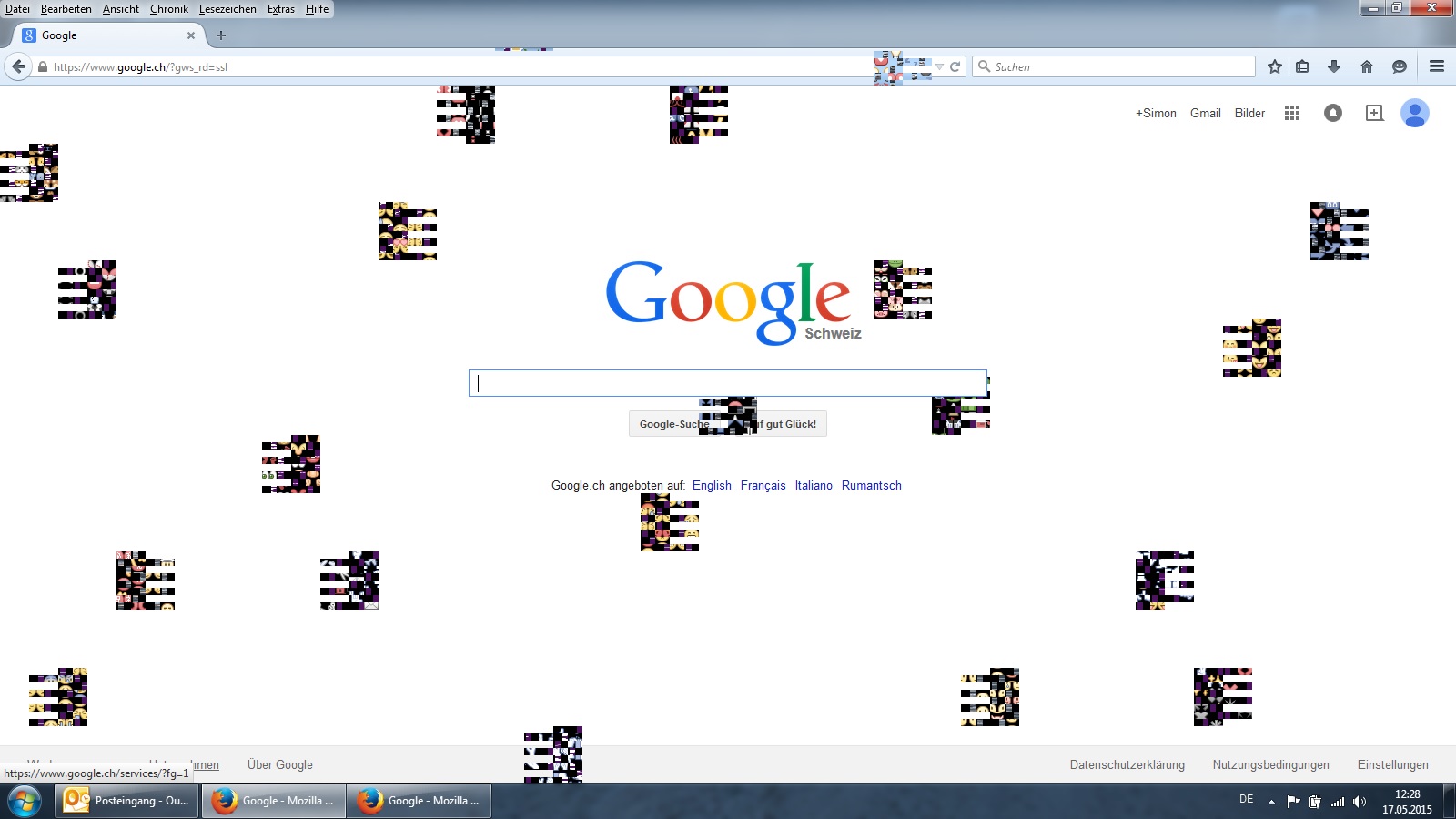Open the Datenschutzerklärung footer link

point(1127,764)
